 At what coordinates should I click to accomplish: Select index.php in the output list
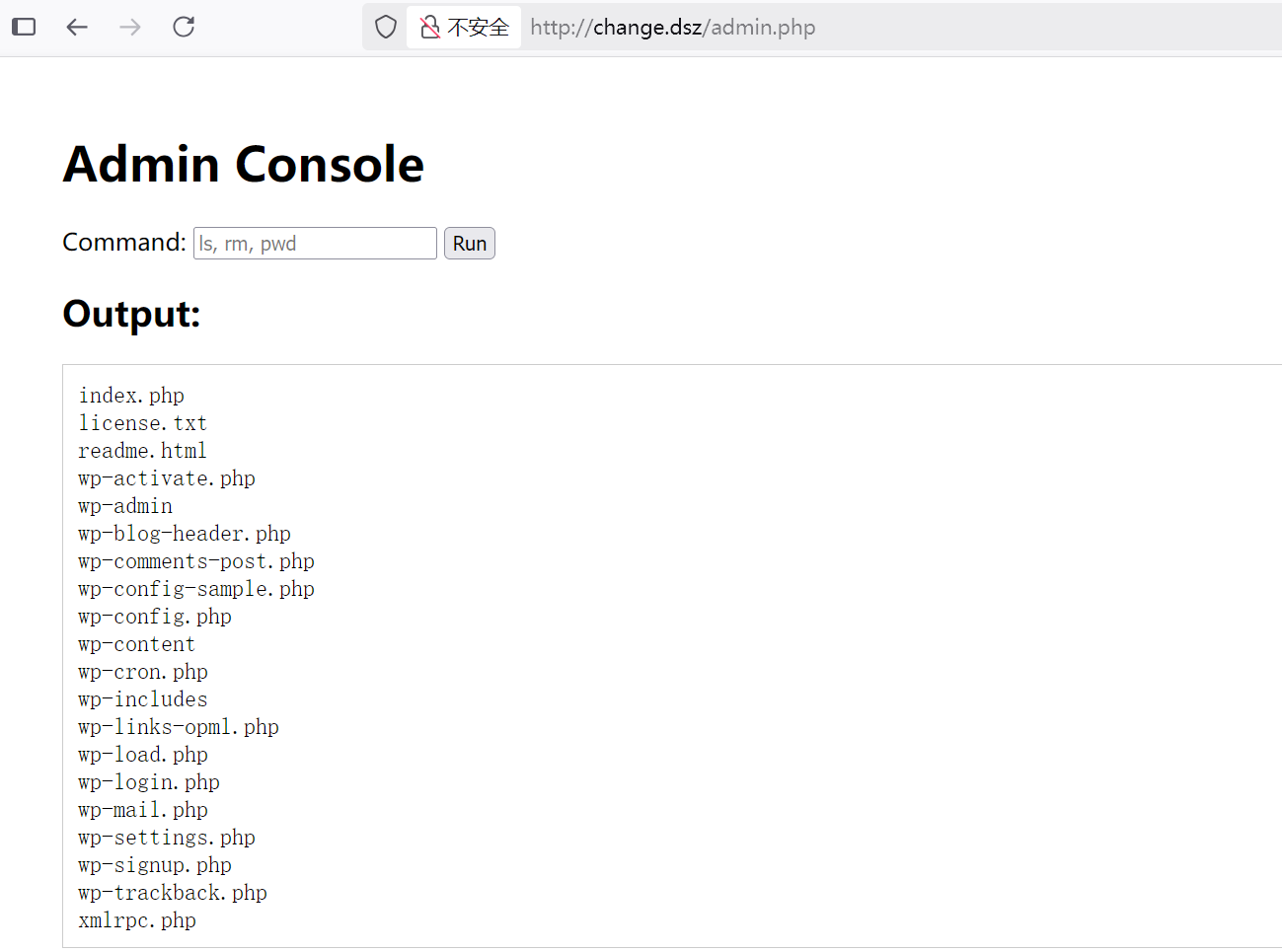131,396
